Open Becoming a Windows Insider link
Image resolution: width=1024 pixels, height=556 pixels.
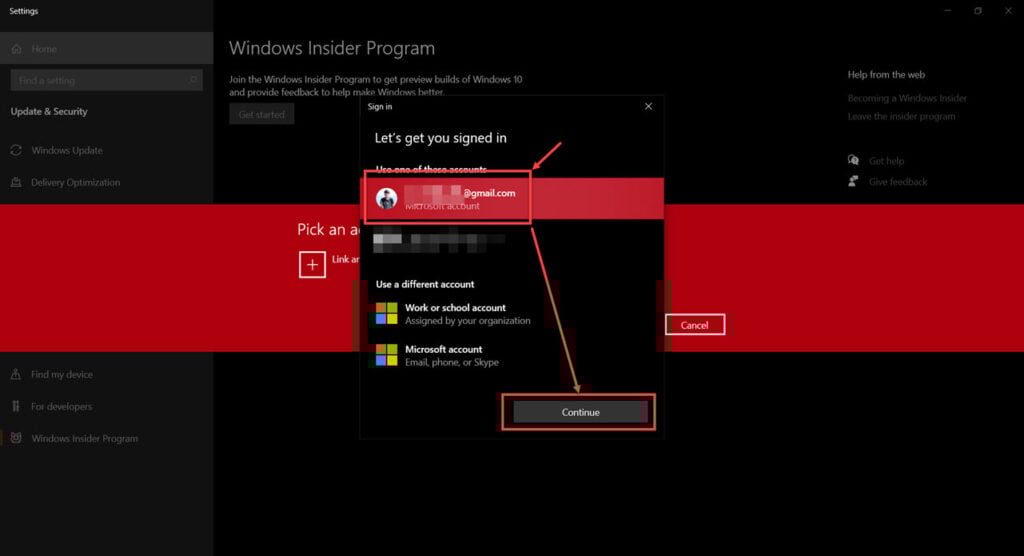[x=907, y=98]
